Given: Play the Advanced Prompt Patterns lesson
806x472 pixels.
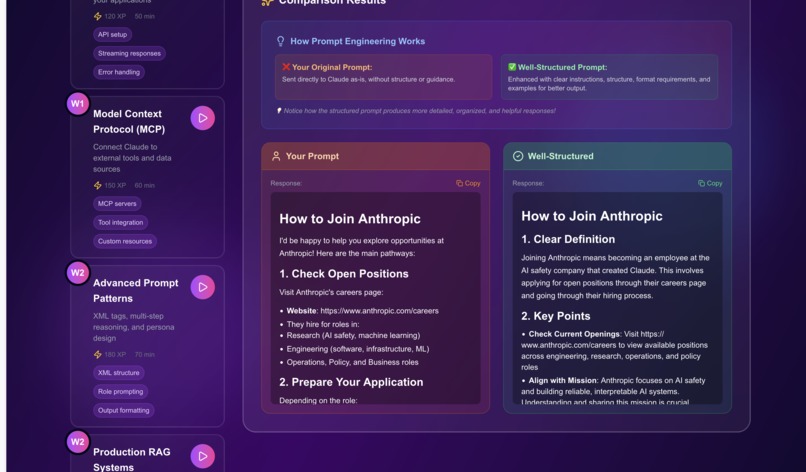Looking at the screenshot, I should (203, 287).
